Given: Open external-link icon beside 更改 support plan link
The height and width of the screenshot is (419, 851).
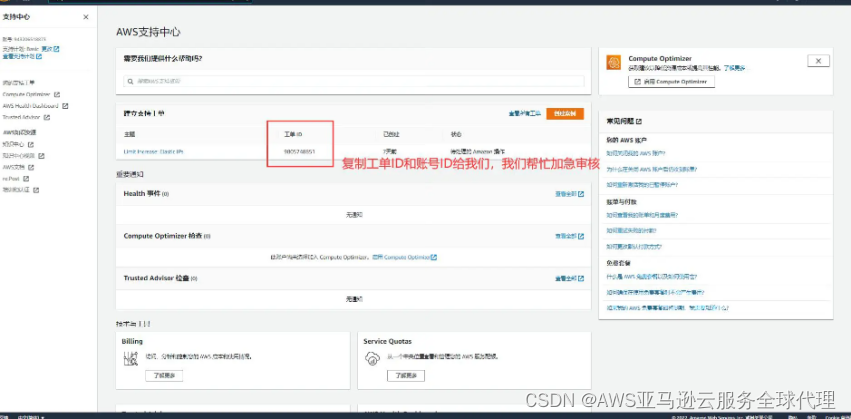Looking at the screenshot, I should pyautogui.click(x=56, y=49).
